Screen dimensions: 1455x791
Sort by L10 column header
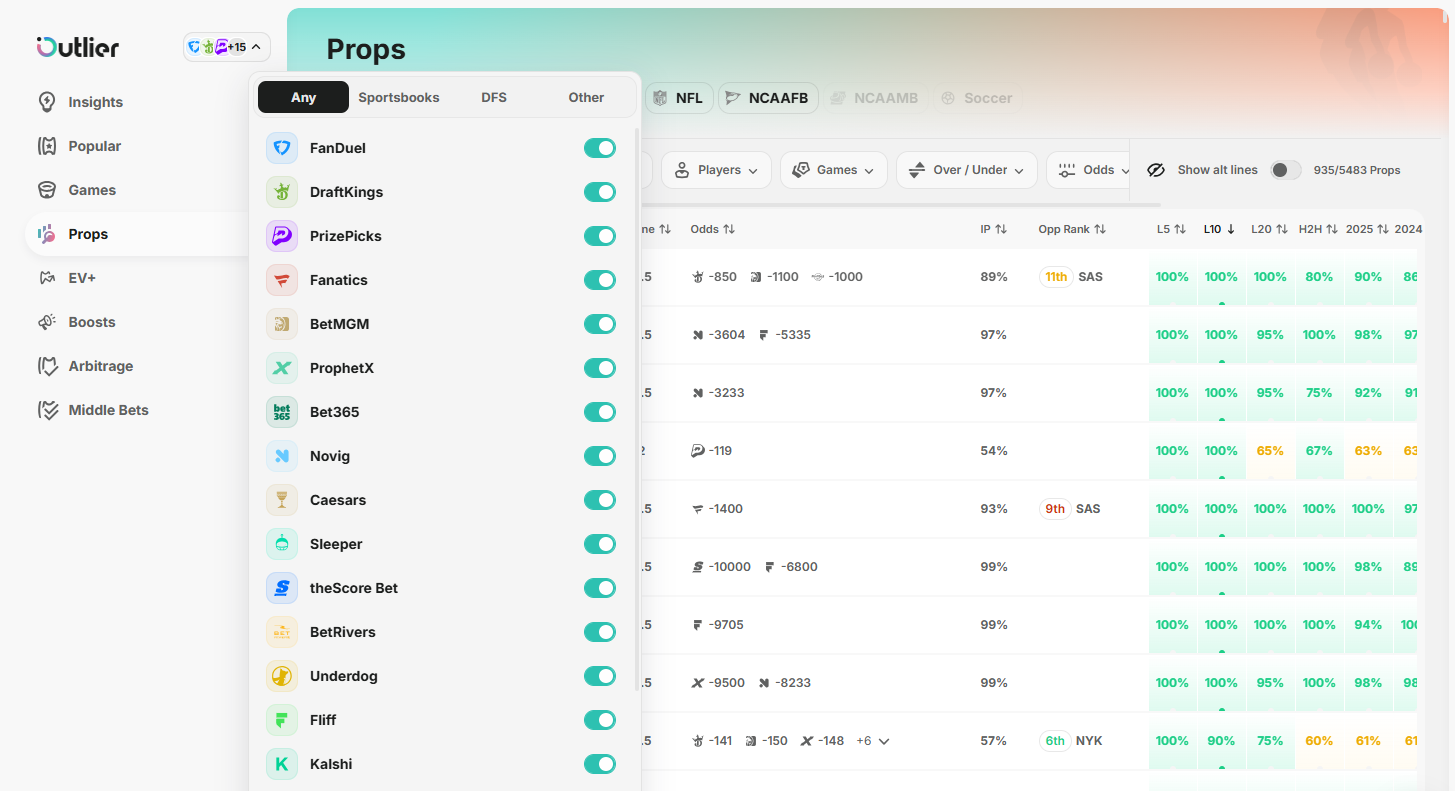tap(1220, 229)
